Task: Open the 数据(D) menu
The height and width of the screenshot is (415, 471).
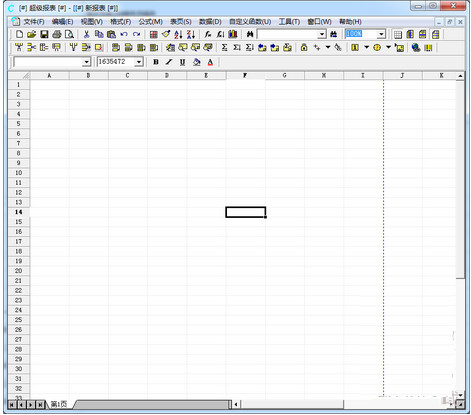Action: click(210, 22)
